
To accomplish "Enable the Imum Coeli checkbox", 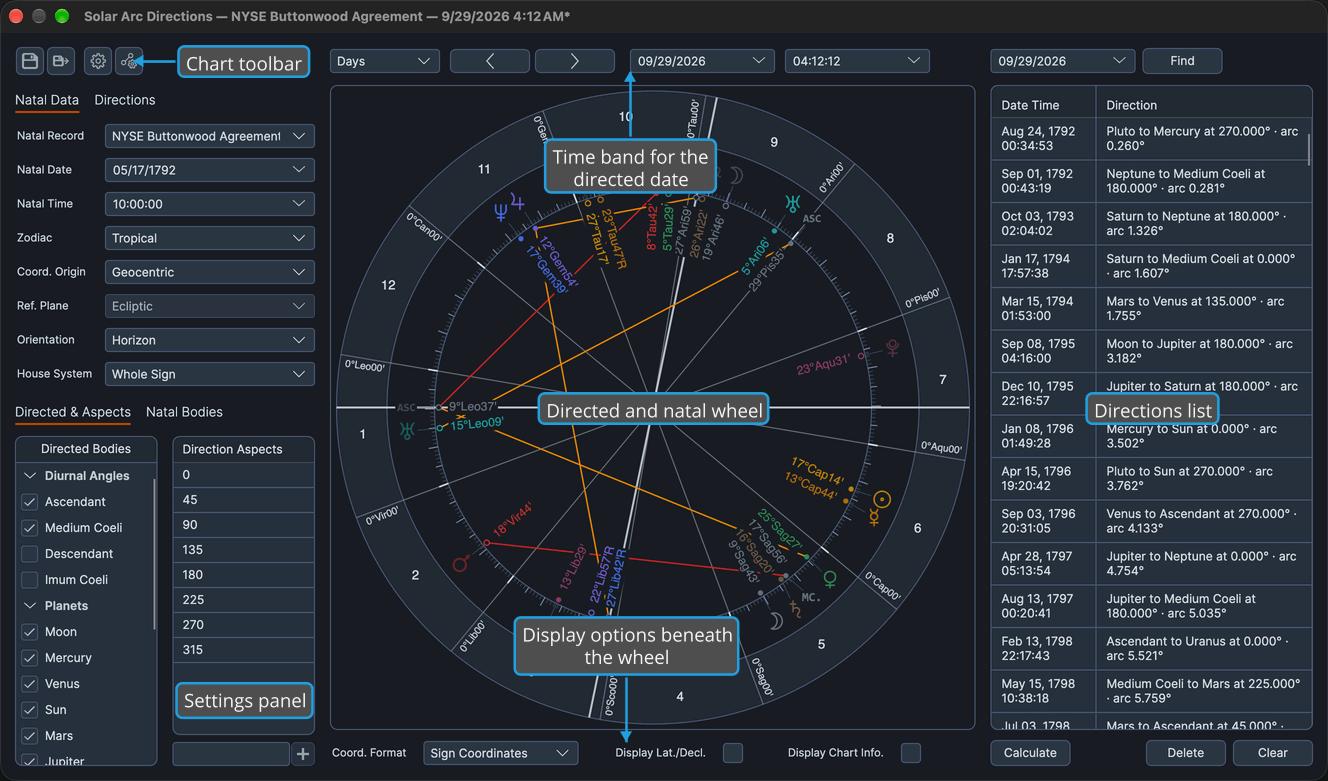I will point(30,580).
